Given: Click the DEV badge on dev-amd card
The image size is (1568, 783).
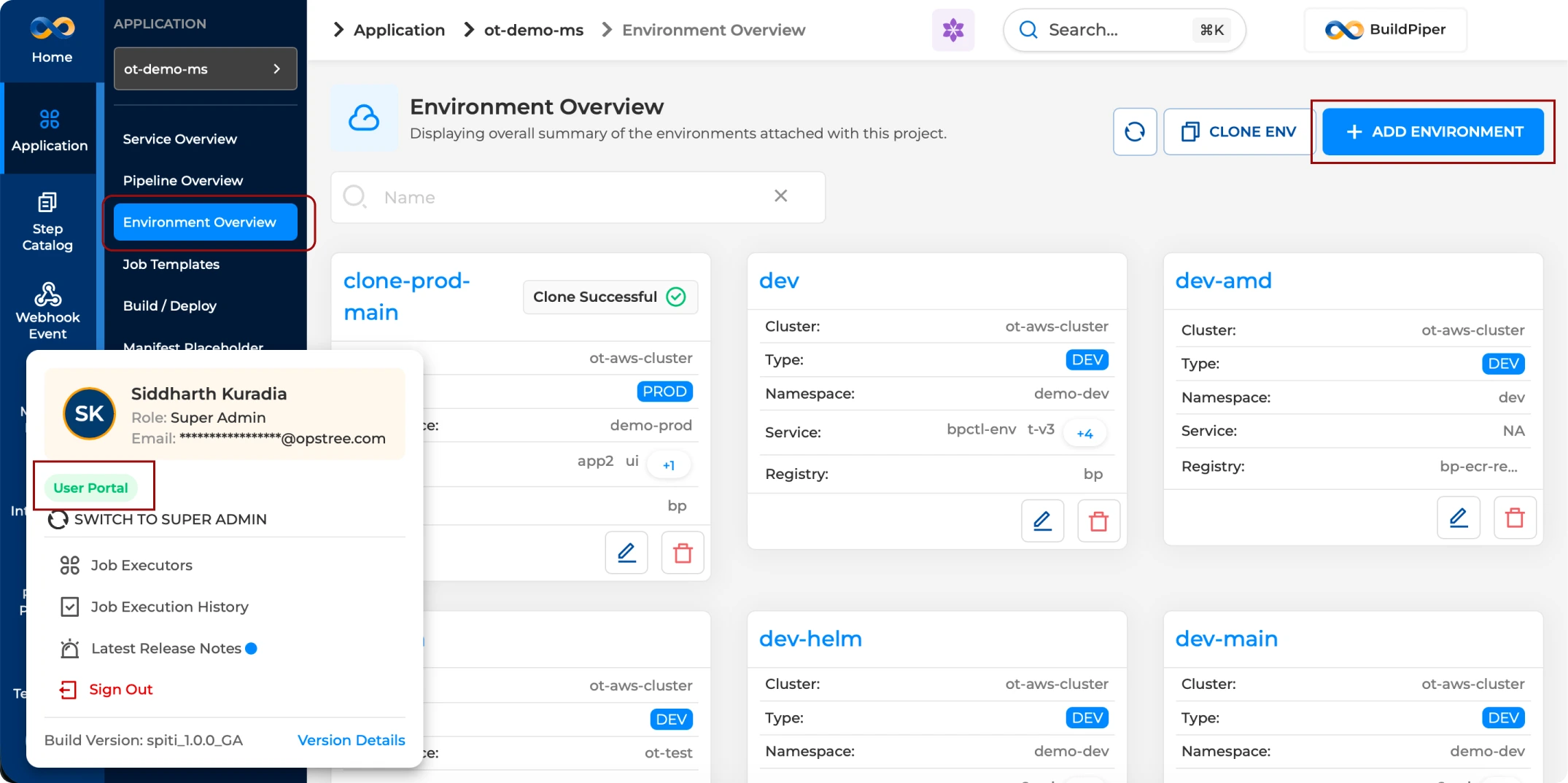Looking at the screenshot, I should pyautogui.click(x=1503, y=364).
